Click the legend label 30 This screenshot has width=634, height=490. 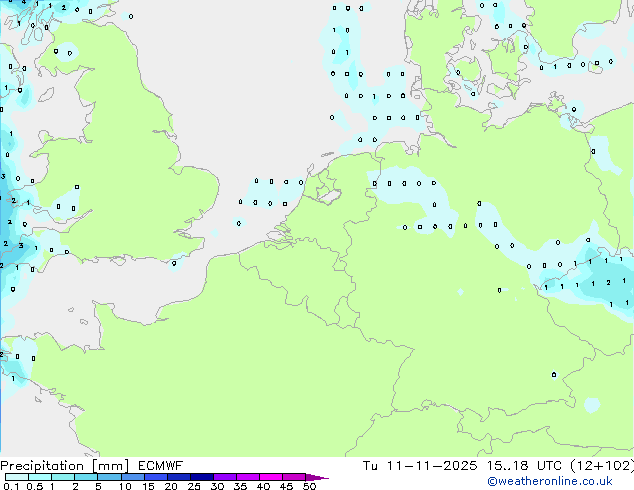(x=217, y=486)
